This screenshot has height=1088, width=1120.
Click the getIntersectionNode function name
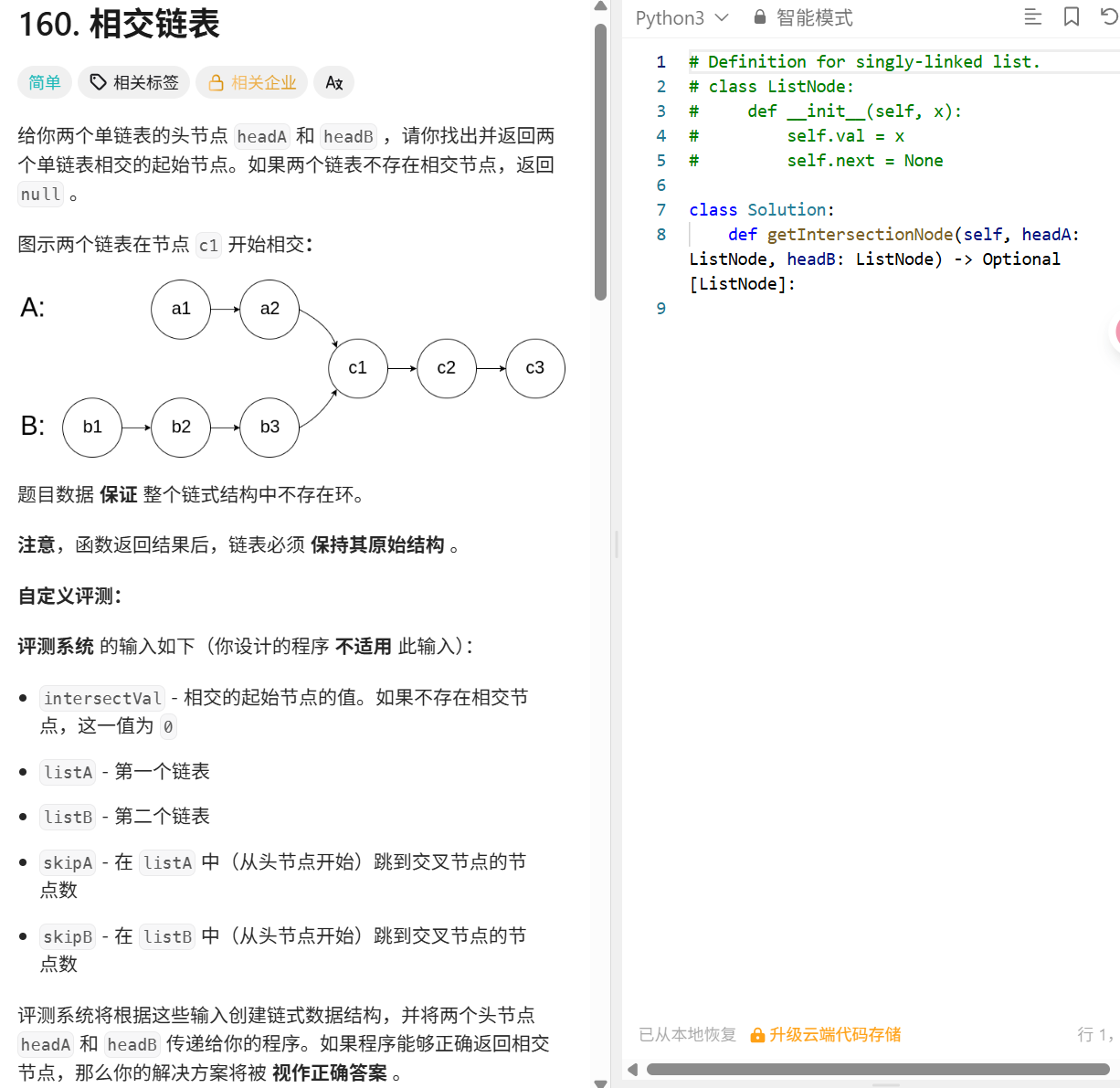pyautogui.click(x=860, y=235)
